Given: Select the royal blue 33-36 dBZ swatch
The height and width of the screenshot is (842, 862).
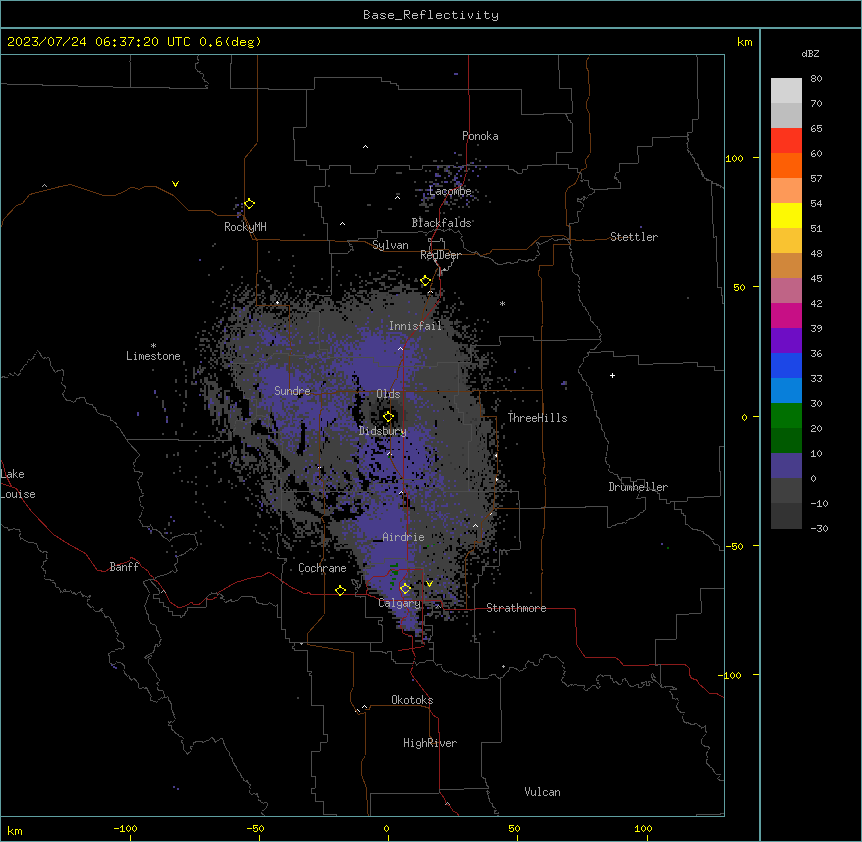Looking at the screenshot, I should tap(786, 365).
